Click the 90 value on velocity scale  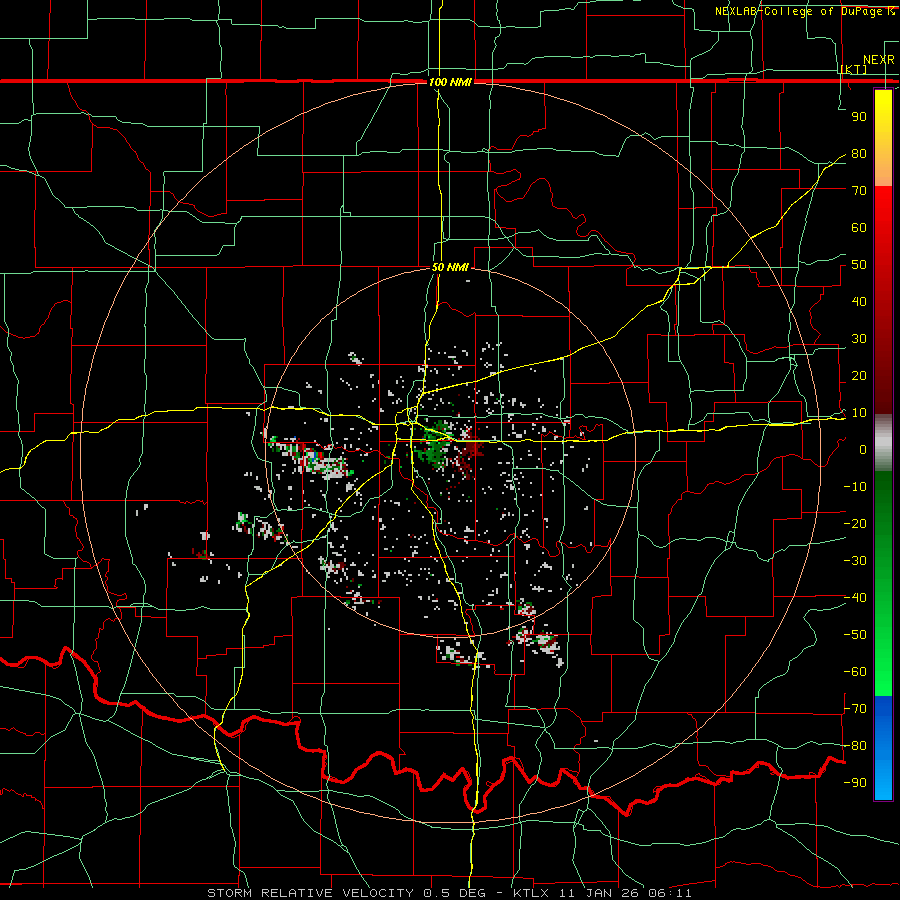click(859, 117)
